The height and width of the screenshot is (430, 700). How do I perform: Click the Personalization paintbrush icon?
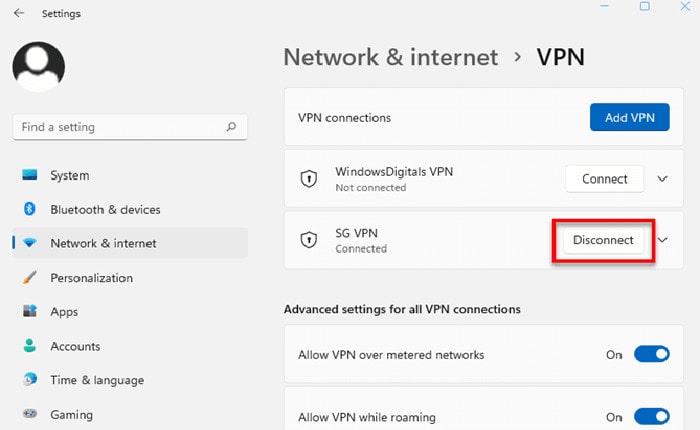pos(30,277)
